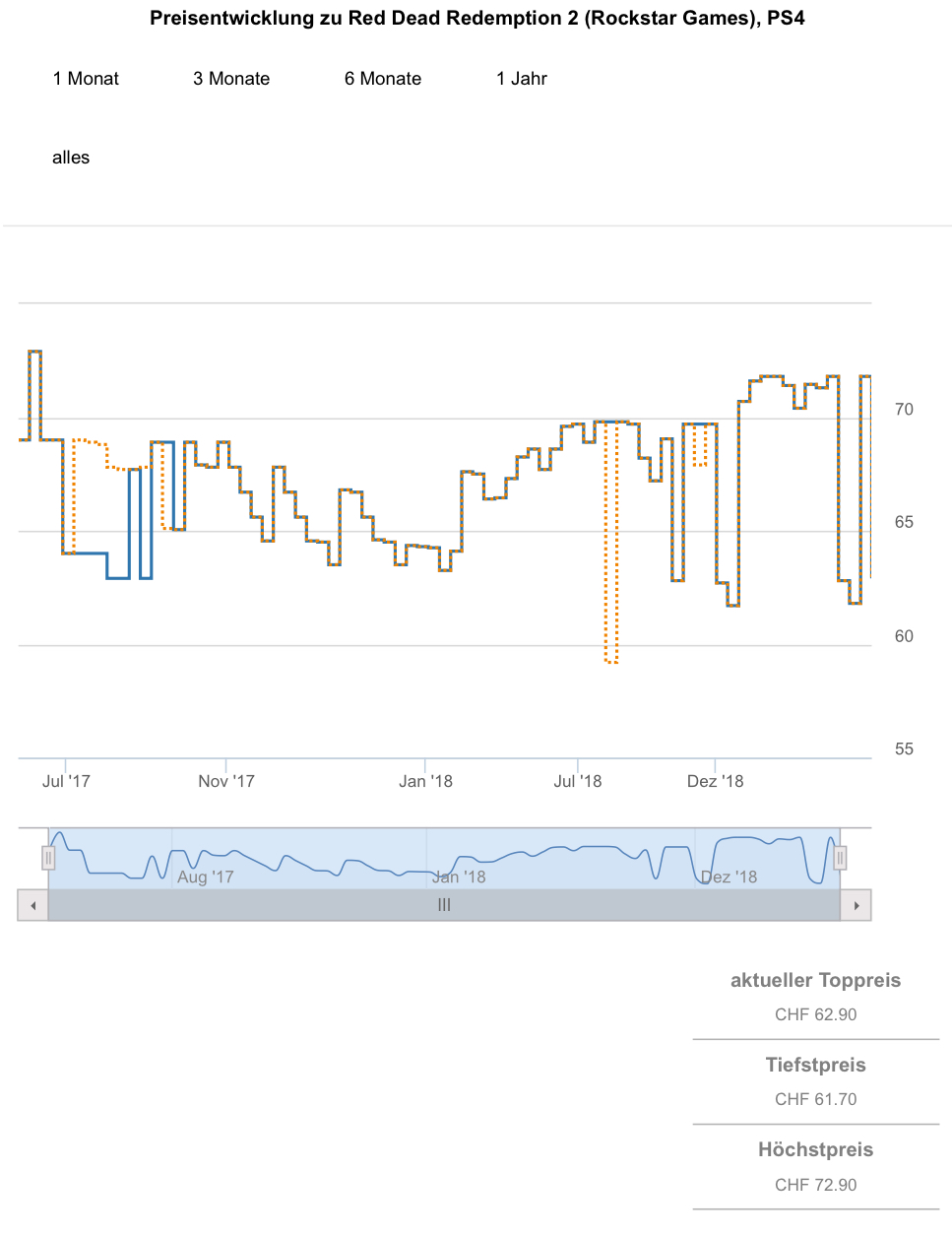Choose the "6 Monate" range option
The width and height of the screenshot is (952, 1236).
(x=383, y=79)
